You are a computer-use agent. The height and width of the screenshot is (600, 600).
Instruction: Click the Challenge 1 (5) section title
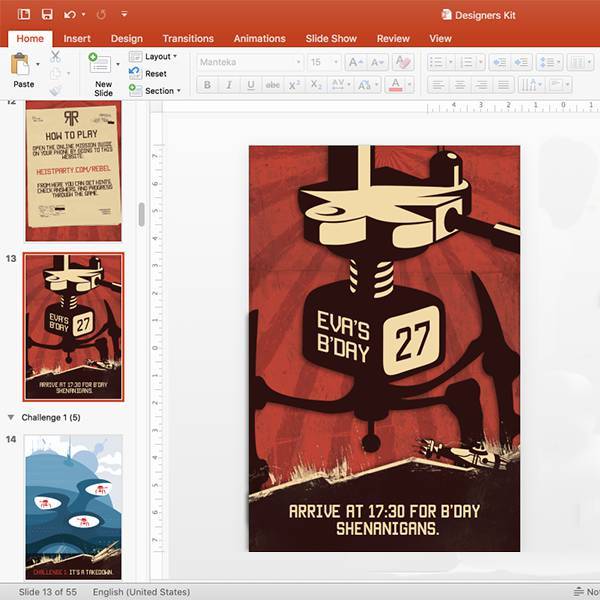tap(51, 417)
